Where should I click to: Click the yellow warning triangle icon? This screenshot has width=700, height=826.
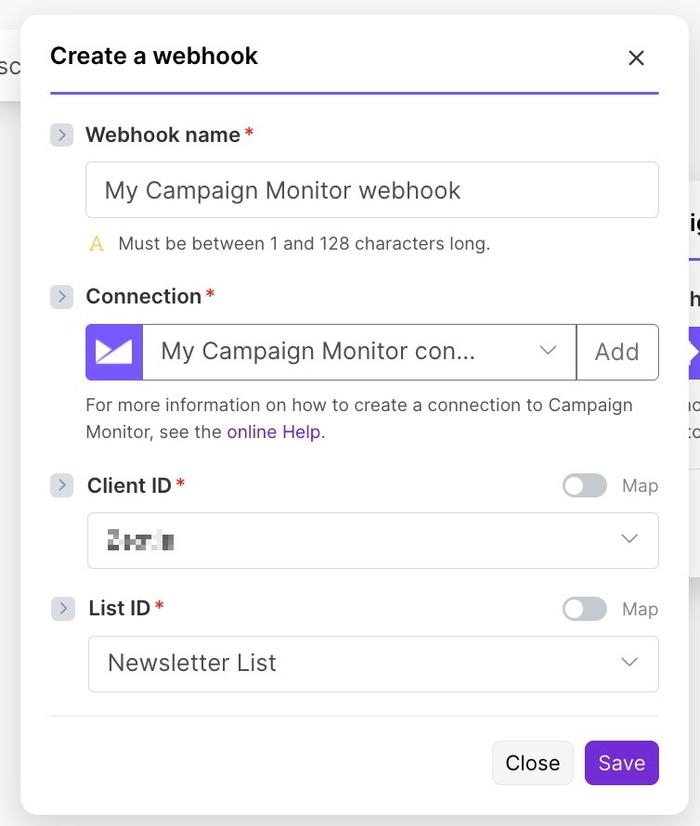98,243
